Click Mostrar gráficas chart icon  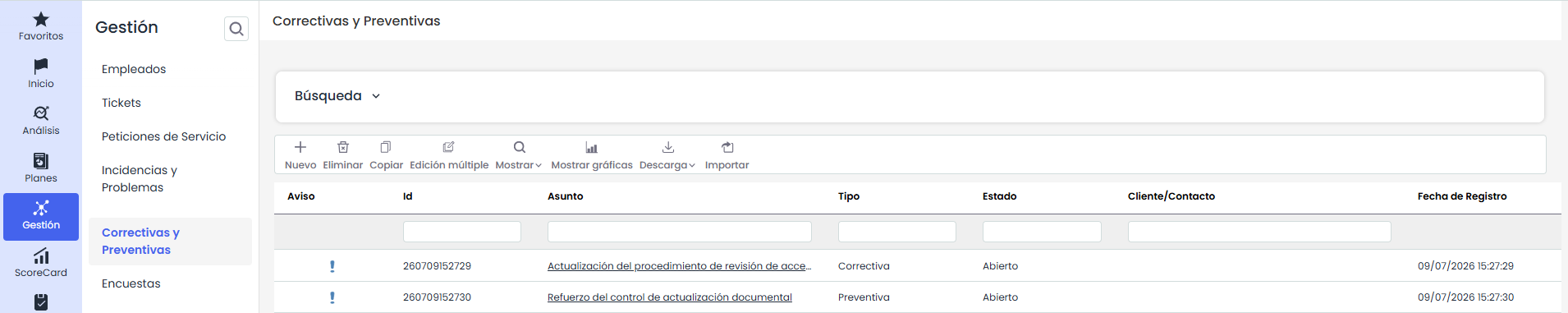pos(592,147)
